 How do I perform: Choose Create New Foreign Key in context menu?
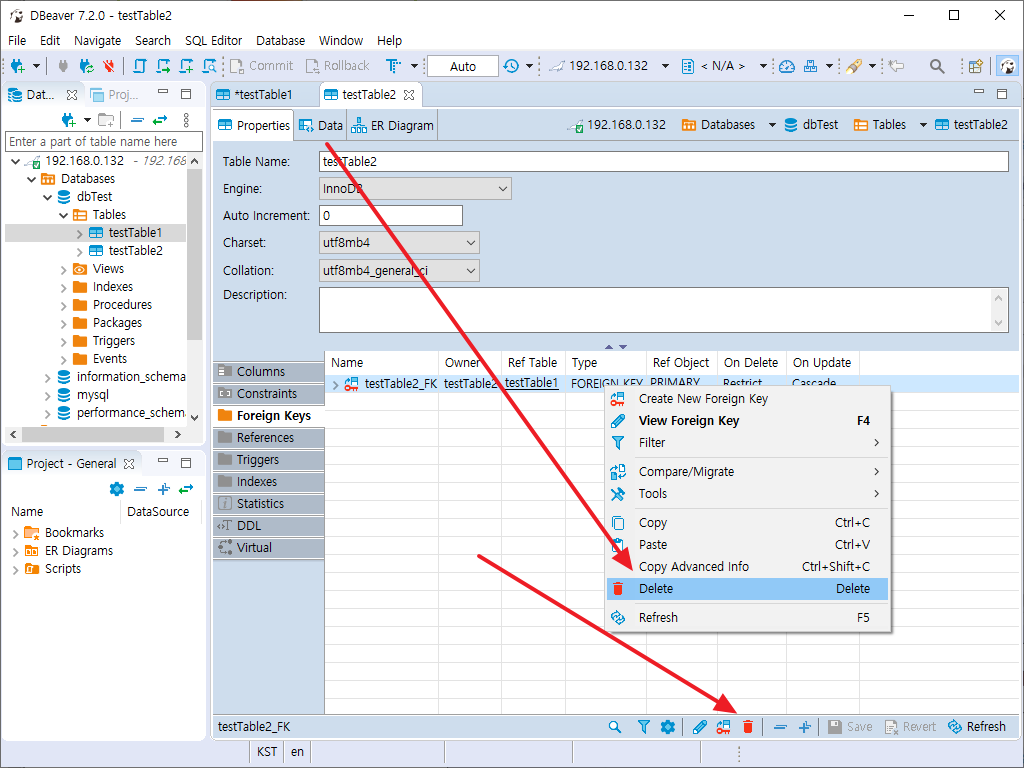747,399
